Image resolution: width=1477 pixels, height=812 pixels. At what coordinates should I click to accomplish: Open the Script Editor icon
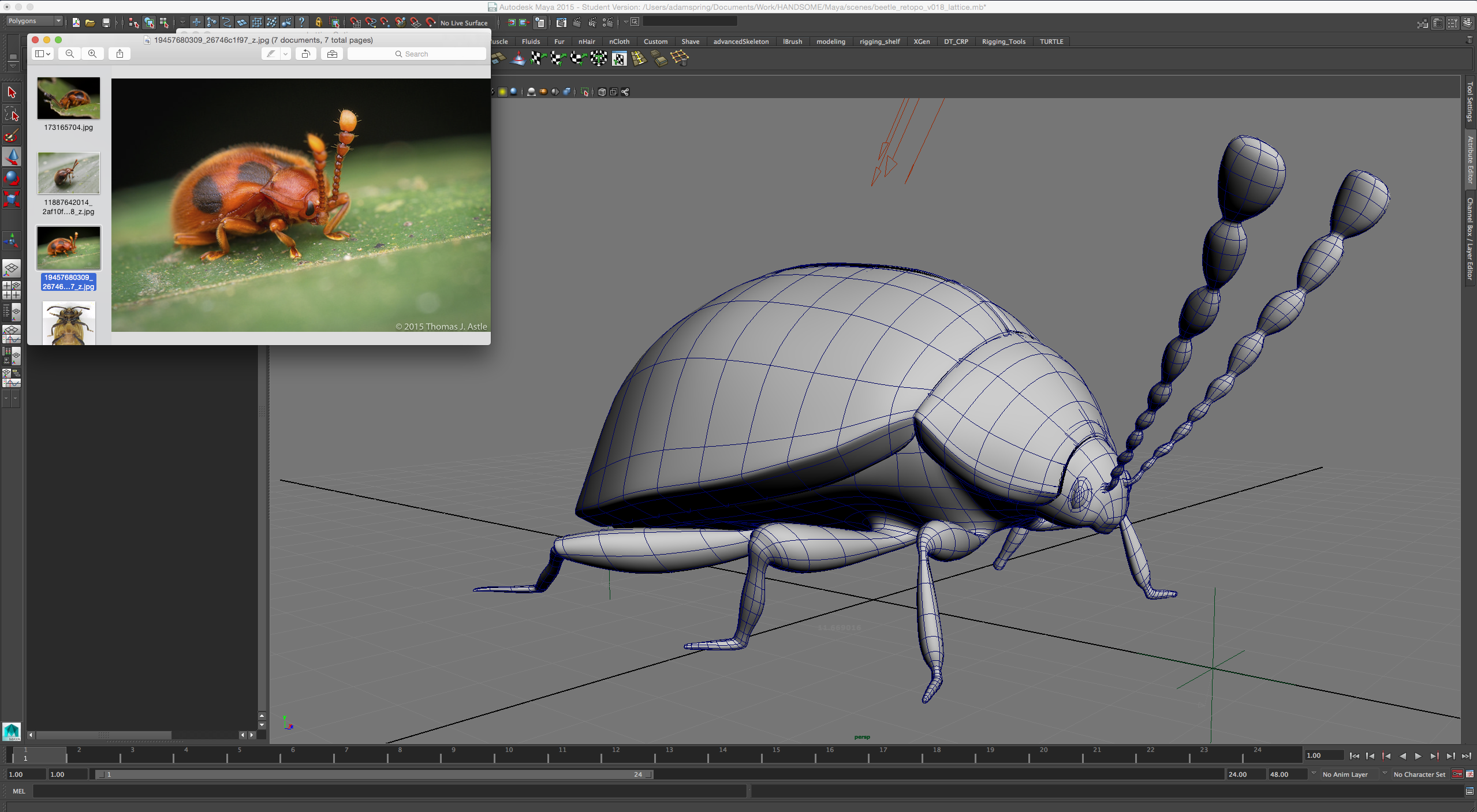1469,791
